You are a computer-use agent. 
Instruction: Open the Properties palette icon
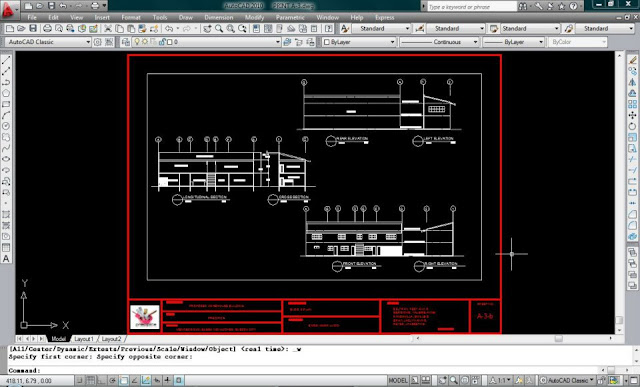click(x=256, y=29)
